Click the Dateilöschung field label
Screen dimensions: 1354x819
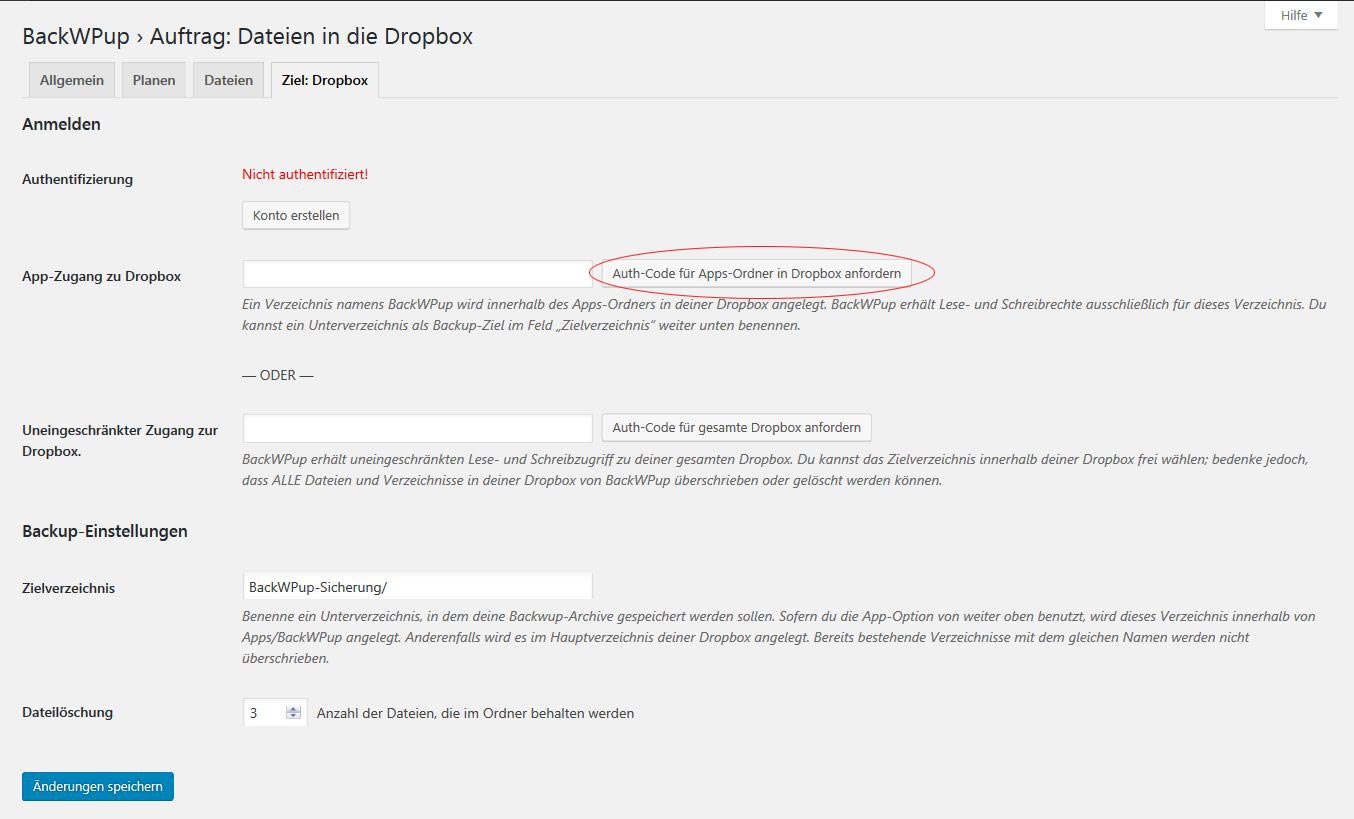click(x=68, y=712)
